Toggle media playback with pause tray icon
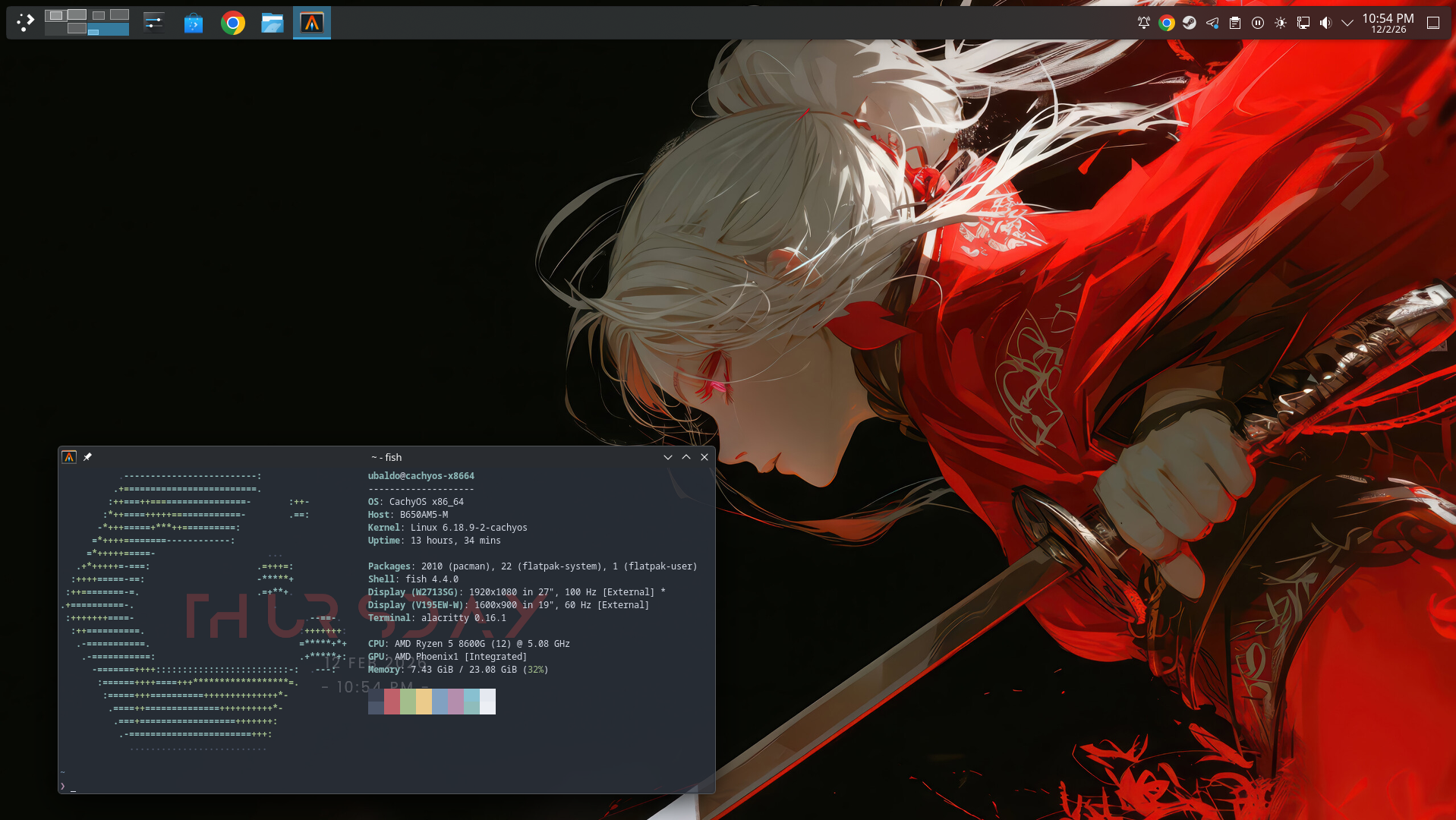The image size is (1456, 820). pos(1258,23)
